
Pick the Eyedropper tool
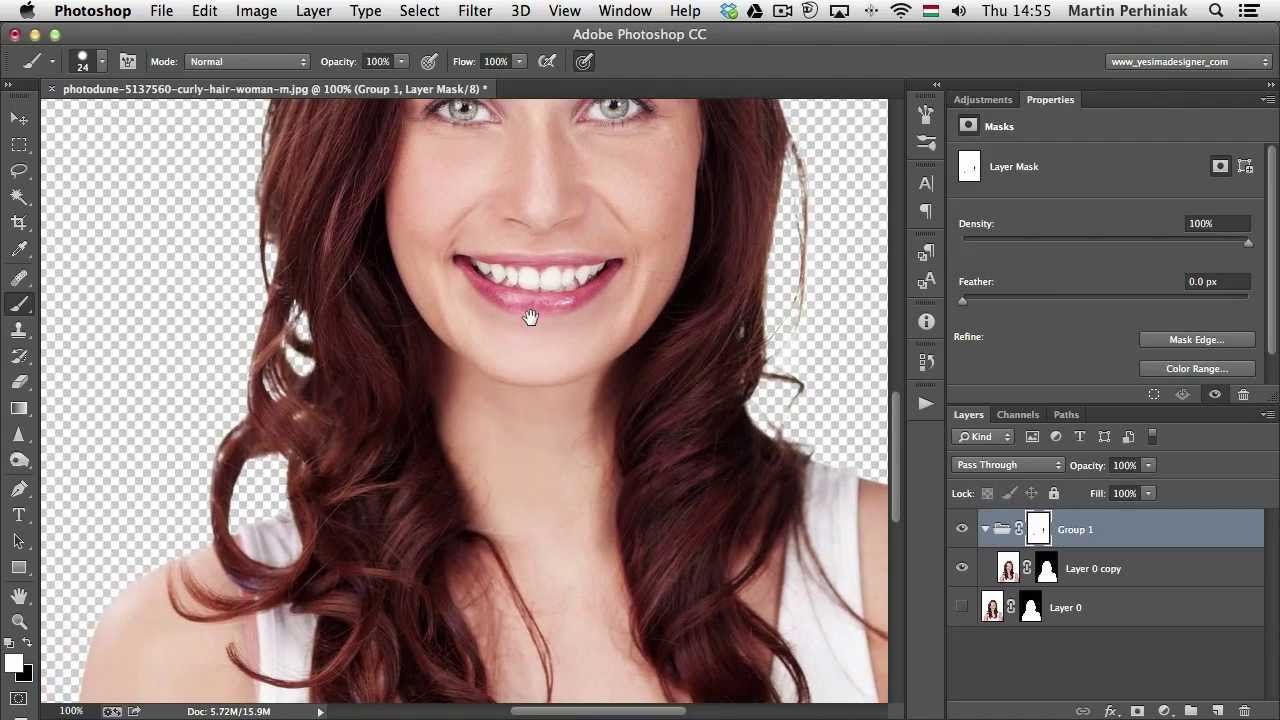click(19, 250)
